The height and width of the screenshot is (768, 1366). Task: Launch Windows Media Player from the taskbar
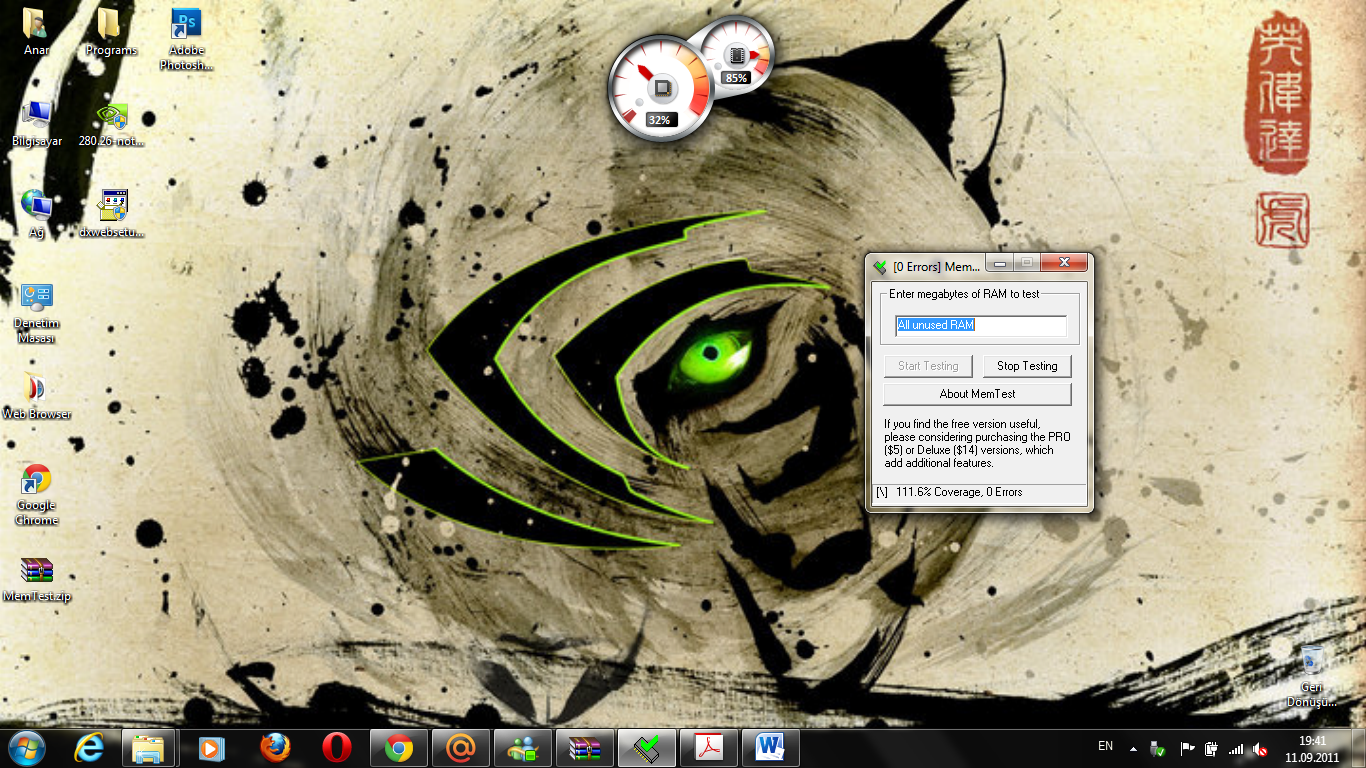pos(212,748)
